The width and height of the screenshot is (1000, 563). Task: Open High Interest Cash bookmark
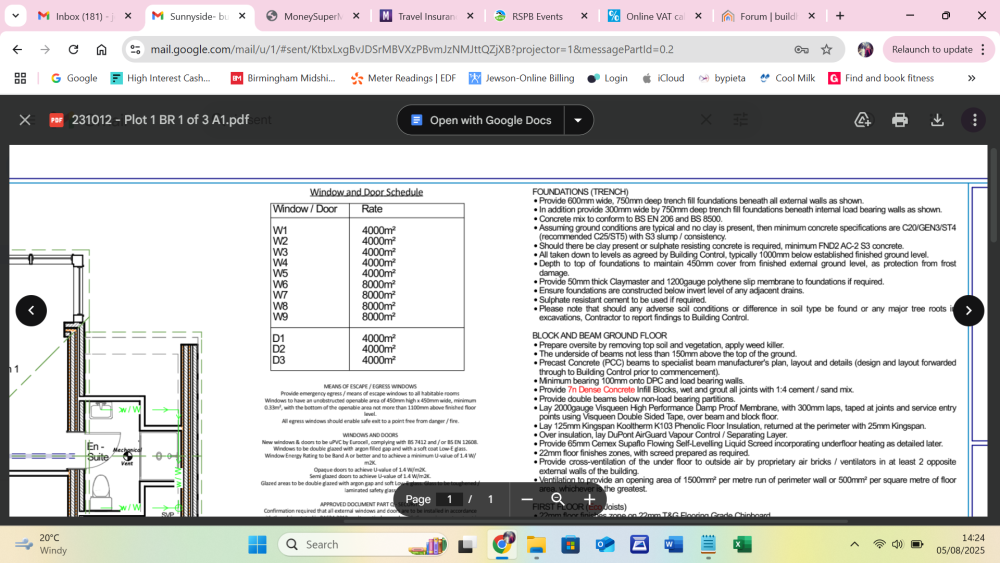point(161,78)
